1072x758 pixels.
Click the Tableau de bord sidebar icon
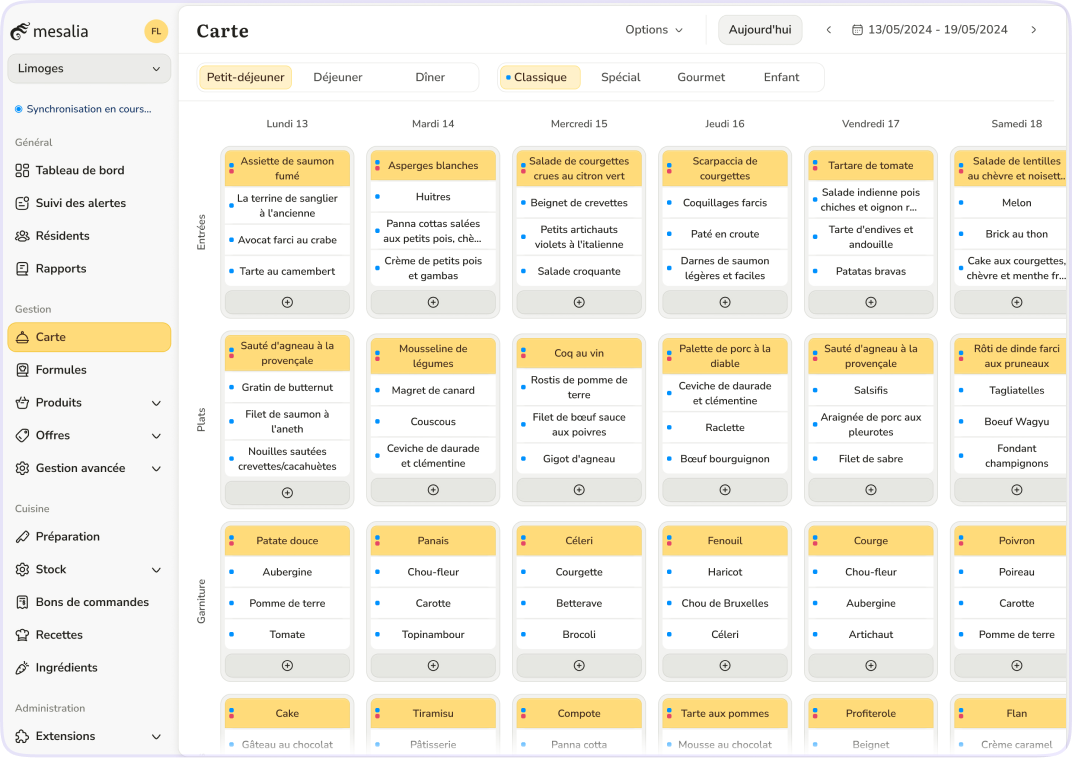(22, 171)
